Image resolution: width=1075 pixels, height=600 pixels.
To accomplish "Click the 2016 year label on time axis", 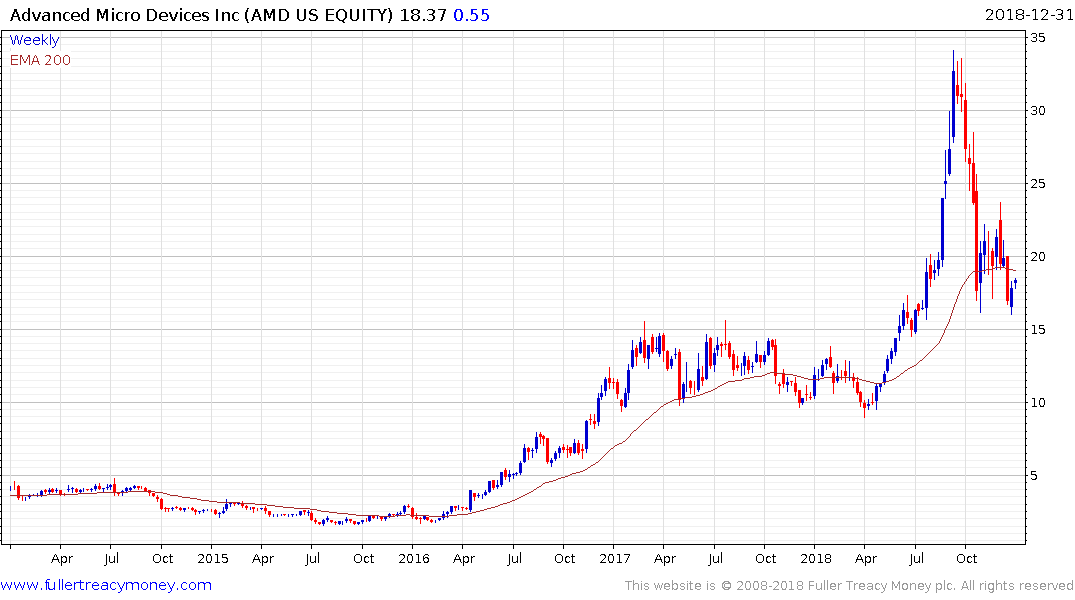I will (x=414, y=558).
